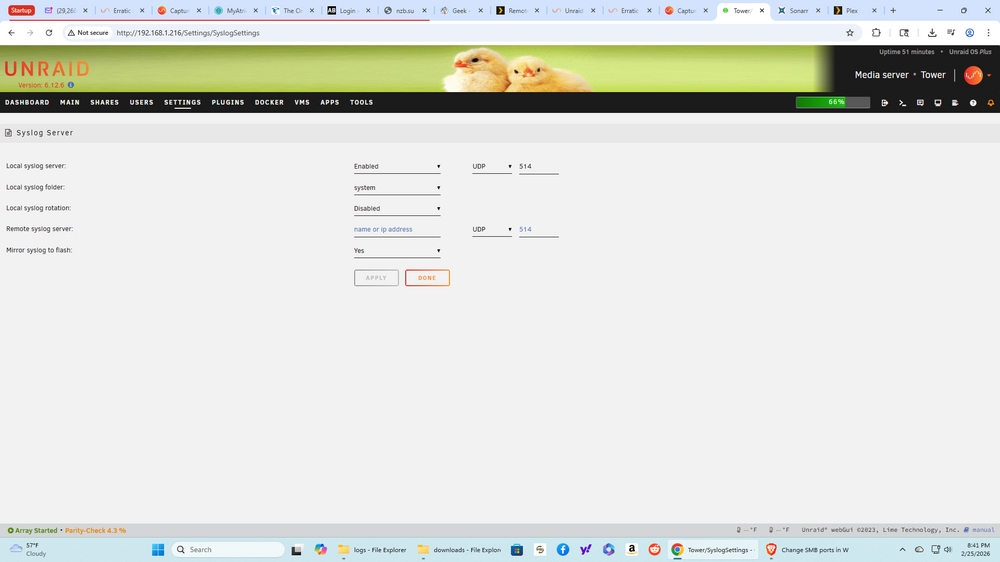This screenshot has width=1000, height=562.
Task: Open the orange notifications bell
Action: click(x=990, y=103)
